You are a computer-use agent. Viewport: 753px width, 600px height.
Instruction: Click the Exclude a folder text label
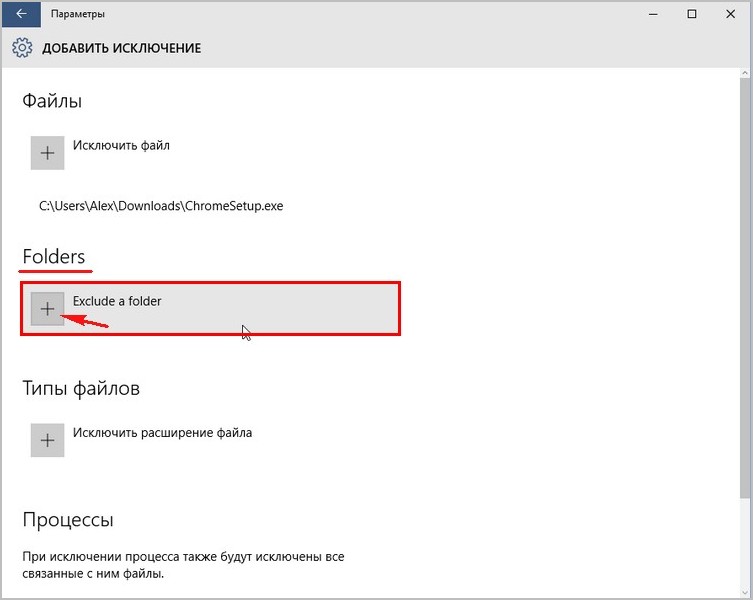click(x=117, y=300)
